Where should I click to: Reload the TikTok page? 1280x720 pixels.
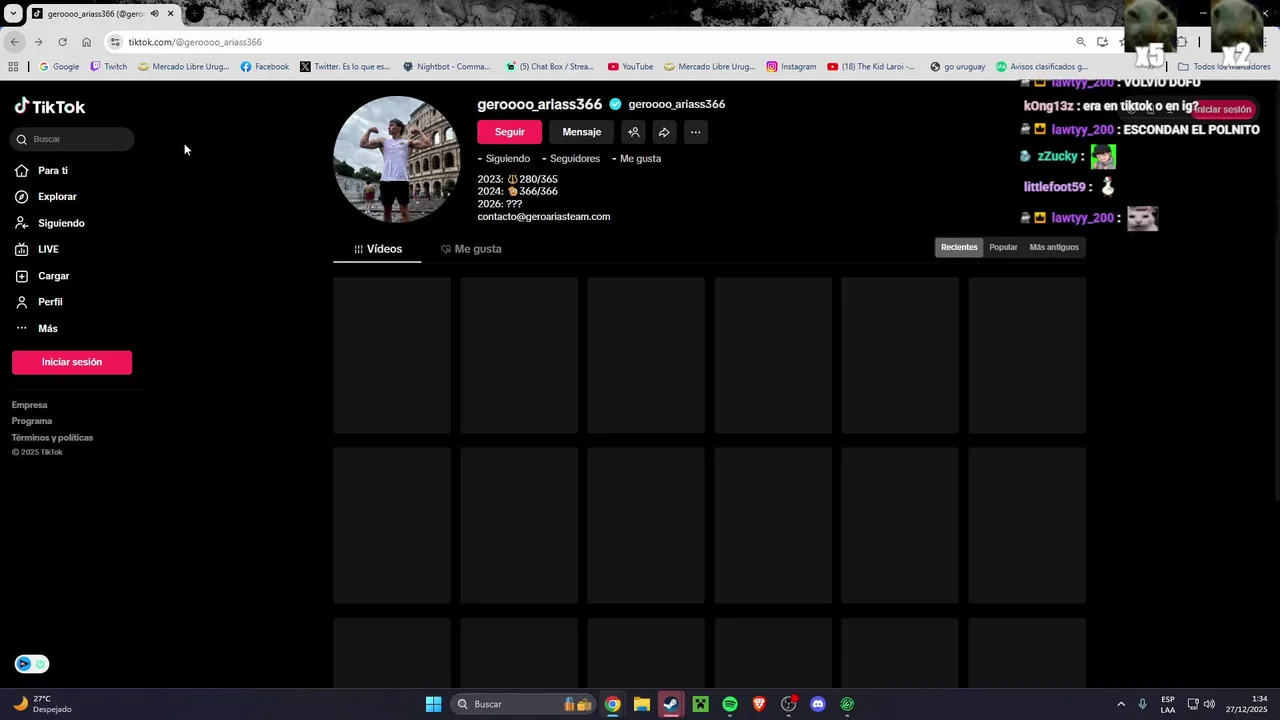click(62, 42)
